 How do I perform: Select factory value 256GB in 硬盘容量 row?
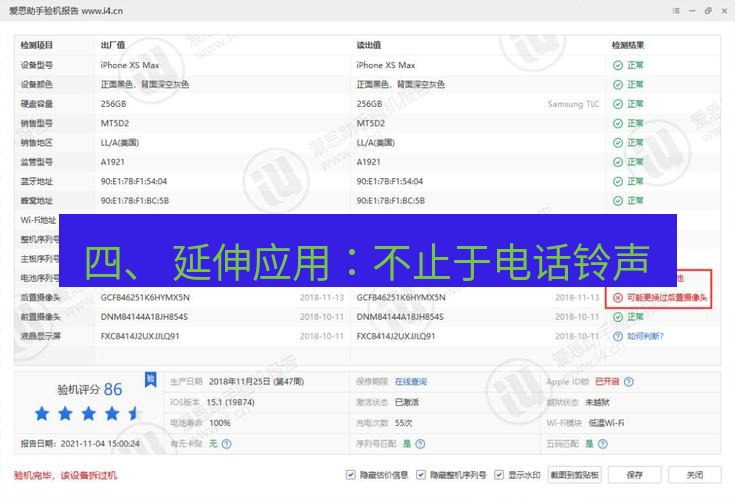pos(113,104)
